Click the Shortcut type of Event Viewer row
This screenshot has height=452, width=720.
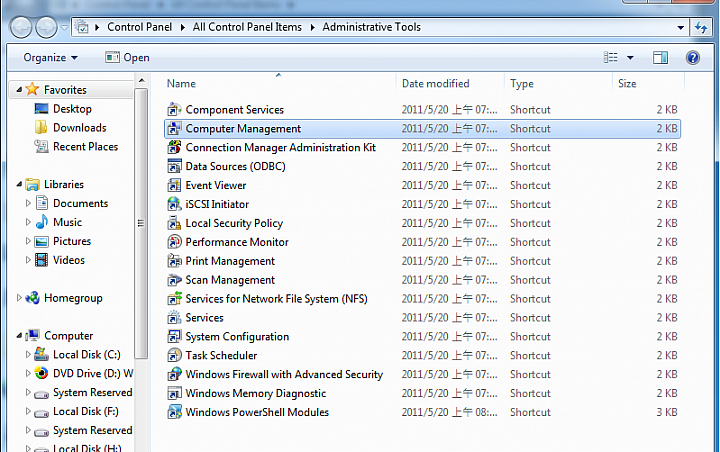[530, 185]
